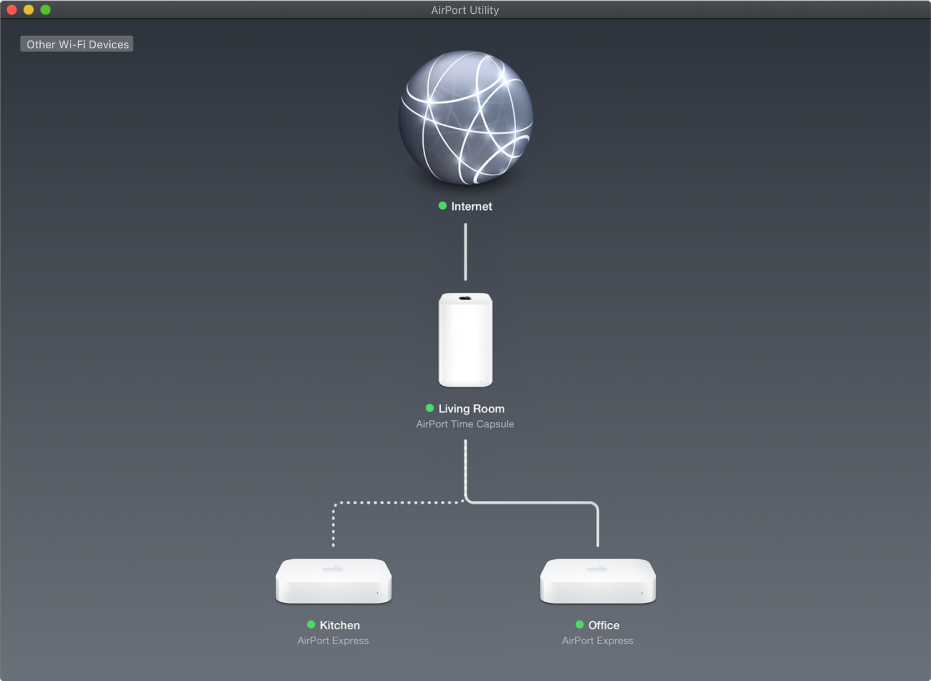931x681 pixels.
Task: Click the green status indicator next to Living Room
Action: (430, 408)
